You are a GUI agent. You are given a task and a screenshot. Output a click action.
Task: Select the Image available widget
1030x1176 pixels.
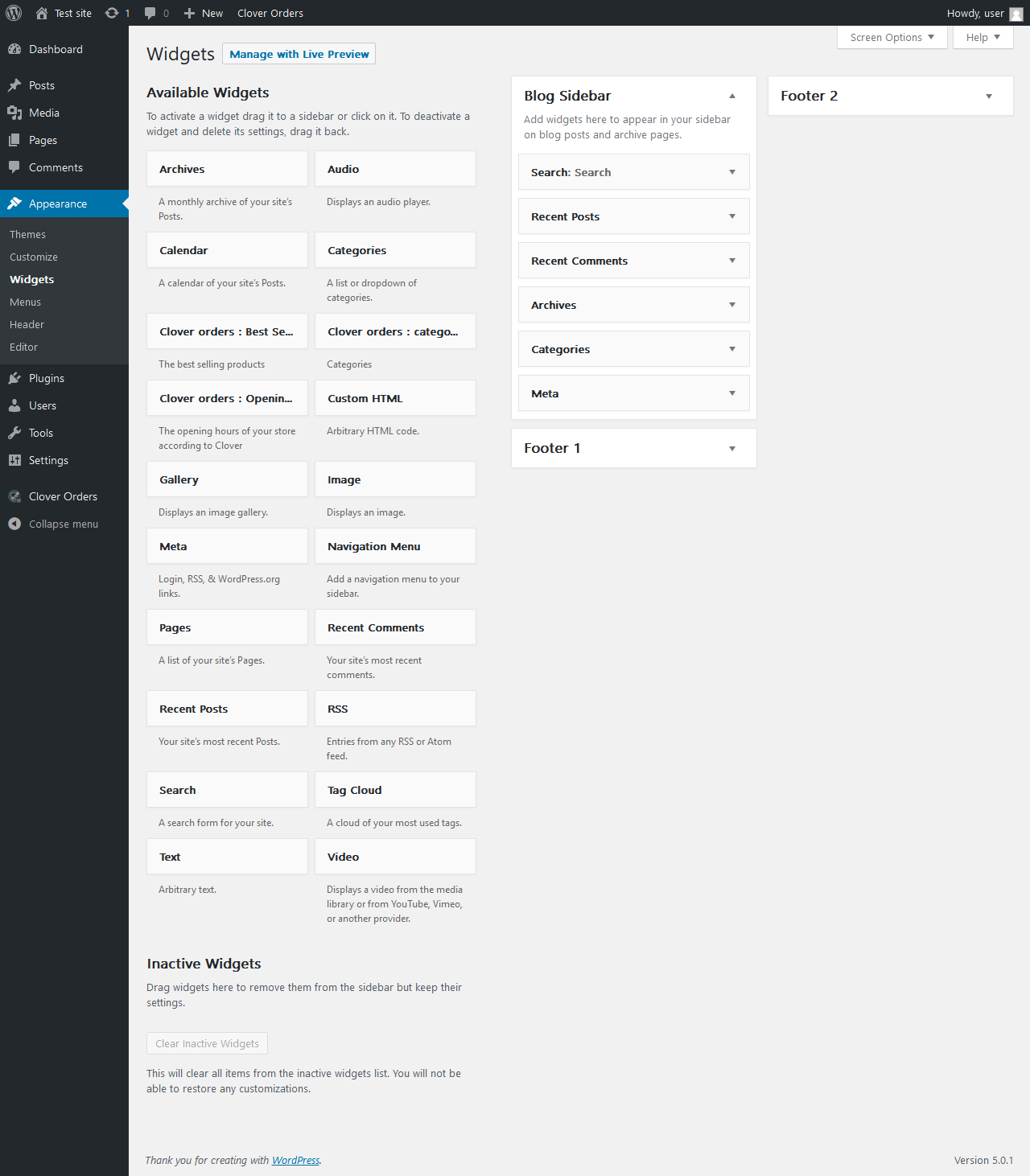click(x=395, y=479)
